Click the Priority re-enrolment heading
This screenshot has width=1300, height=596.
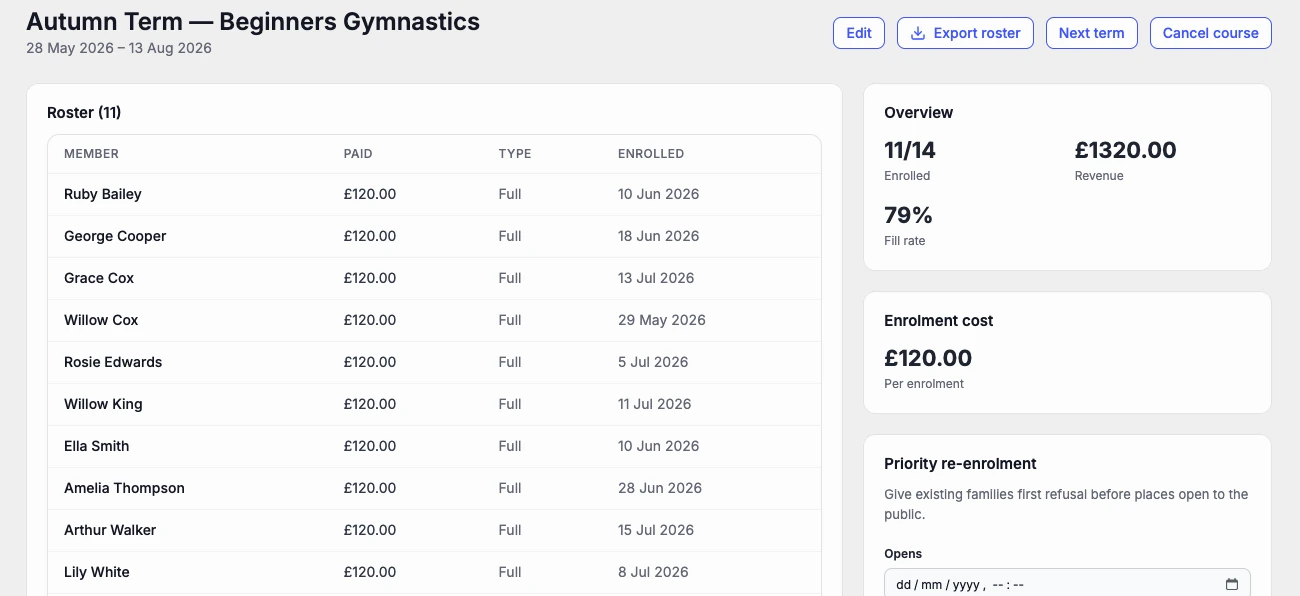click(960, 464)
